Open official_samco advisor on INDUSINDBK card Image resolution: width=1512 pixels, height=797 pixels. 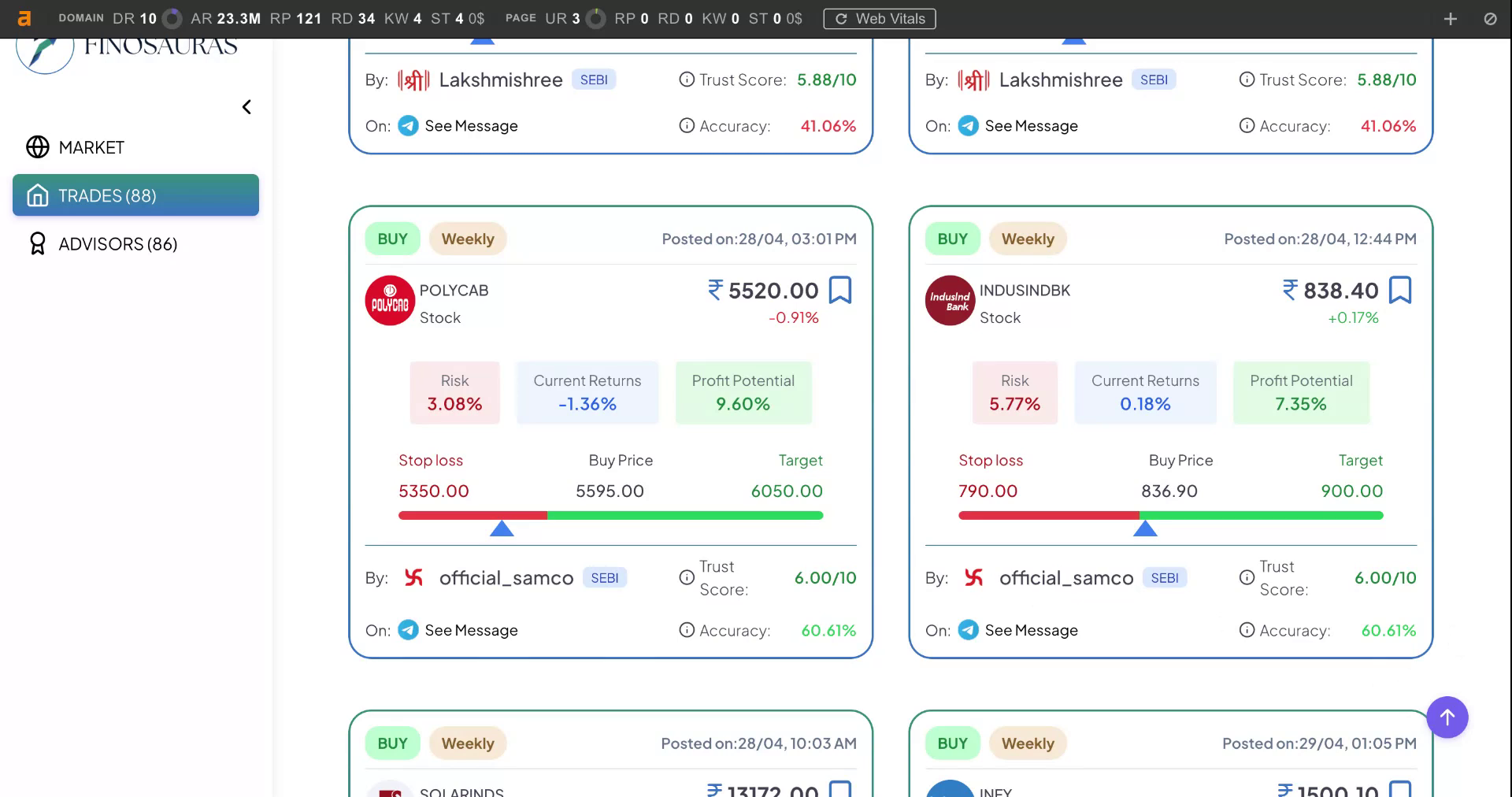coord(1066,578)
